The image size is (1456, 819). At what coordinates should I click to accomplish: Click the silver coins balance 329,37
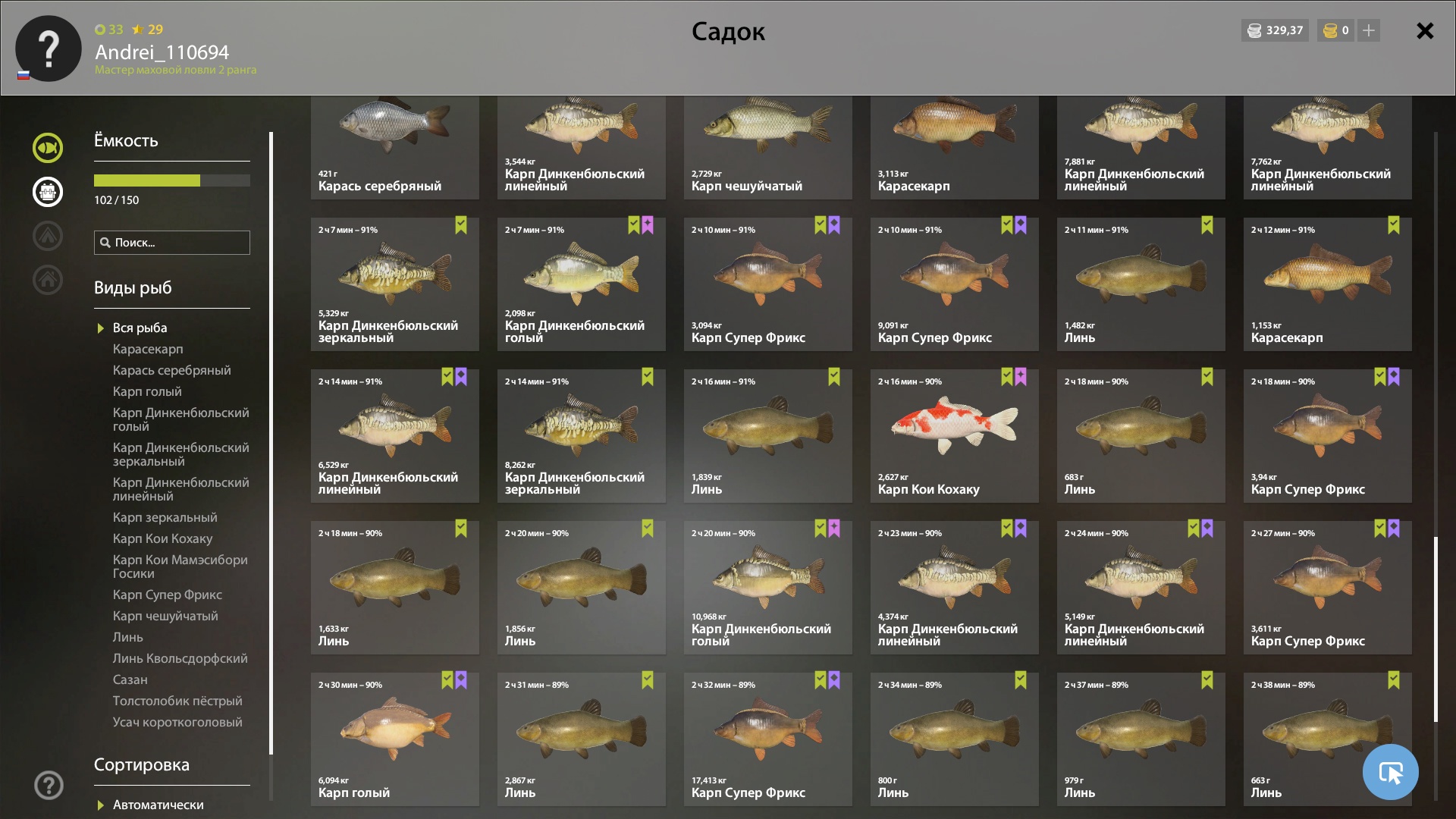1276,30
